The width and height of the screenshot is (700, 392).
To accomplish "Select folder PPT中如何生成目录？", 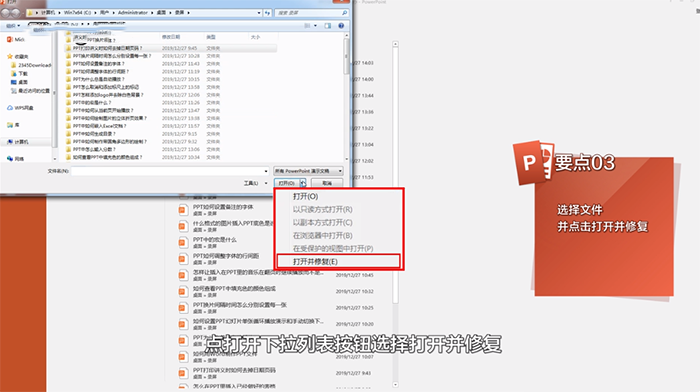I will [x=94, y=134].
